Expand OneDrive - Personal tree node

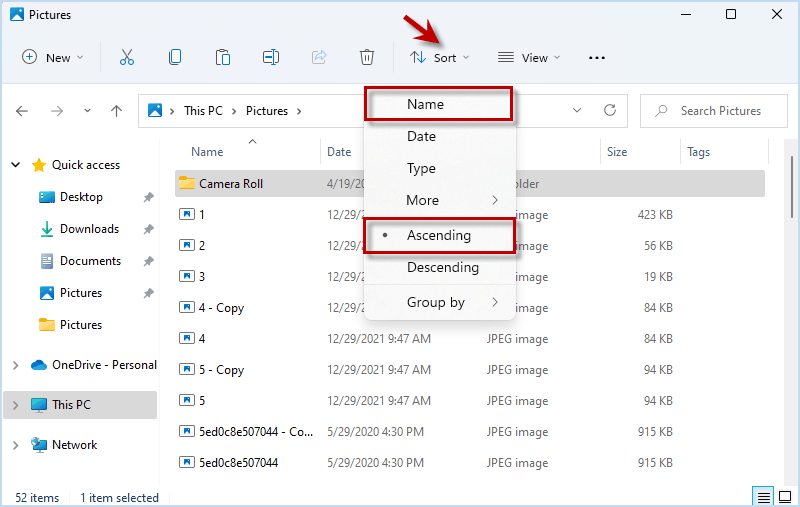click(x=16, y=365)
